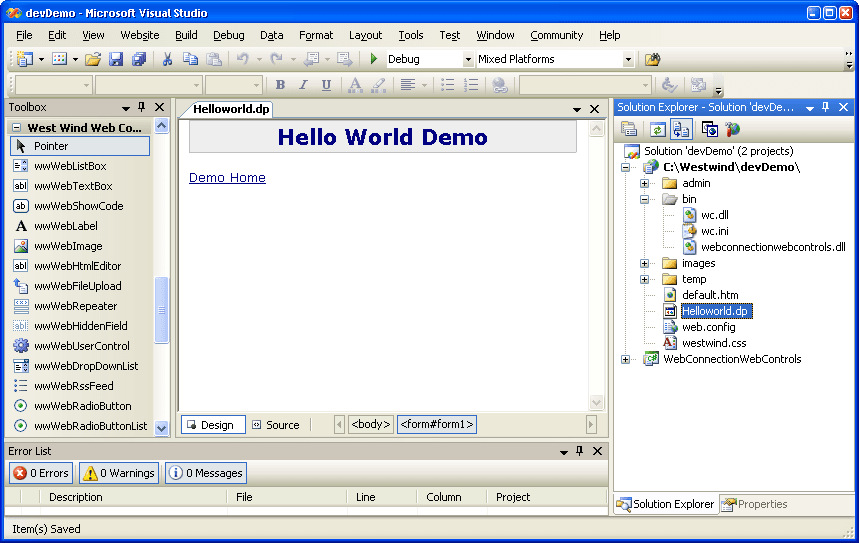Screen dimensions: 859x543
Task: Click the Cut scissors icon
Action: [x=168, y=59]
